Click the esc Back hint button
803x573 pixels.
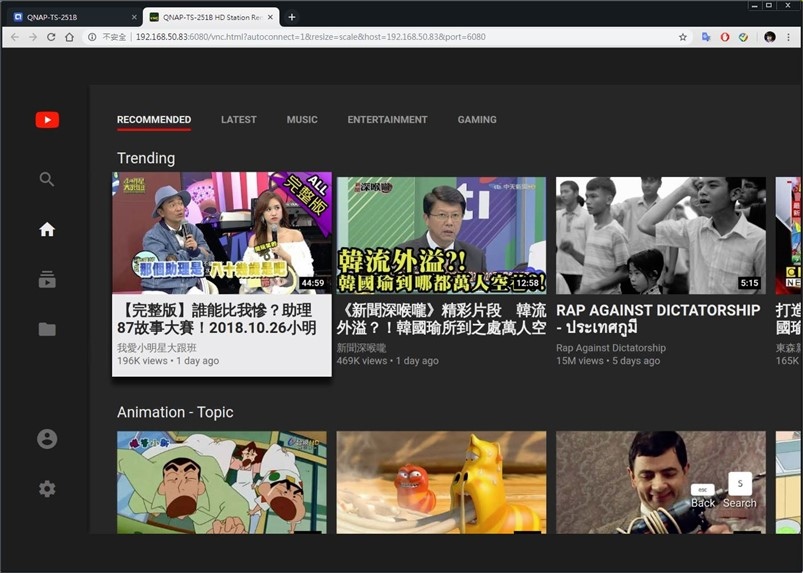[x=703, y=497]
